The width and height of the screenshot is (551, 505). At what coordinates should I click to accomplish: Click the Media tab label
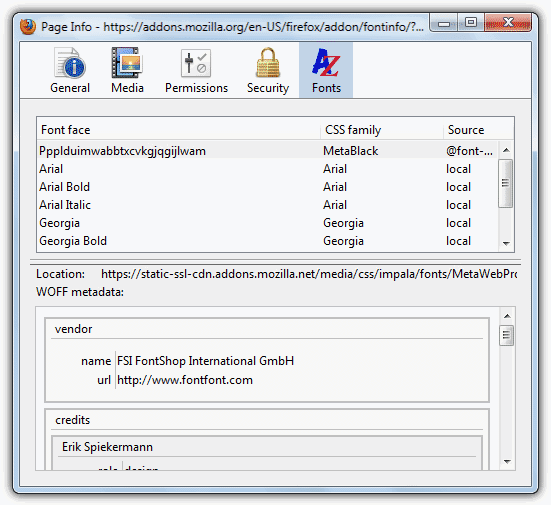[x=127, y=88]
